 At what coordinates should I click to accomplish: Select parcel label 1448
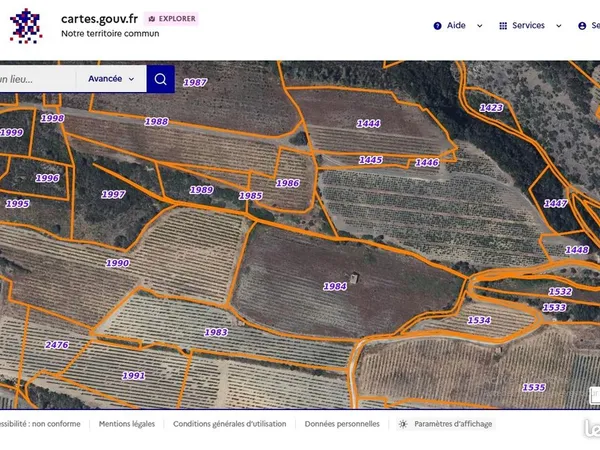click(577, 250)
